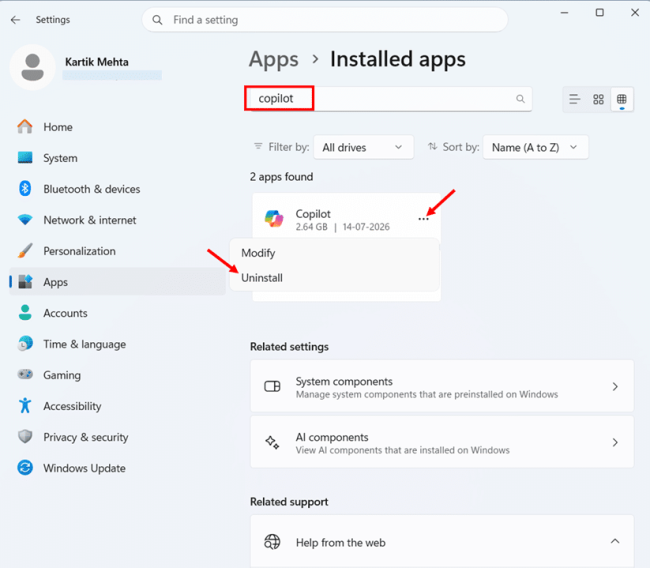Switch to table tile view icon
Screen dimensions: 650x568
point(622,99)
